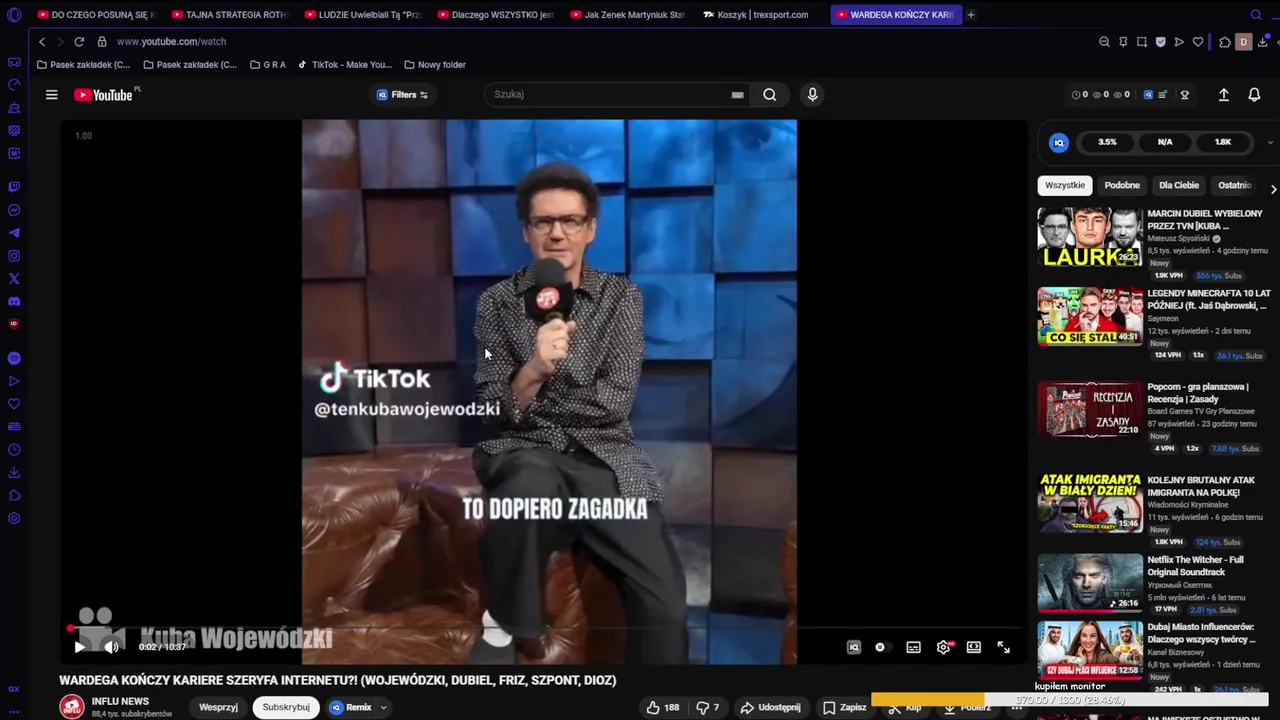This screenshot has width=1280, height=720.
Task: Open Twitch in the Opera GX sidebar
Action: (x=14, y=187)
